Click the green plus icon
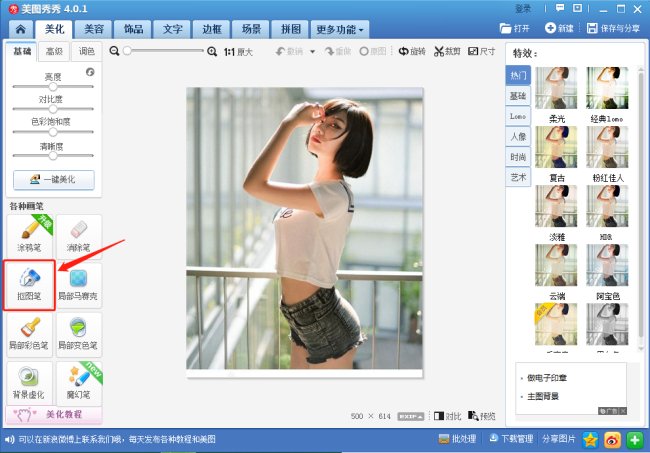 [x=635, y=440]
